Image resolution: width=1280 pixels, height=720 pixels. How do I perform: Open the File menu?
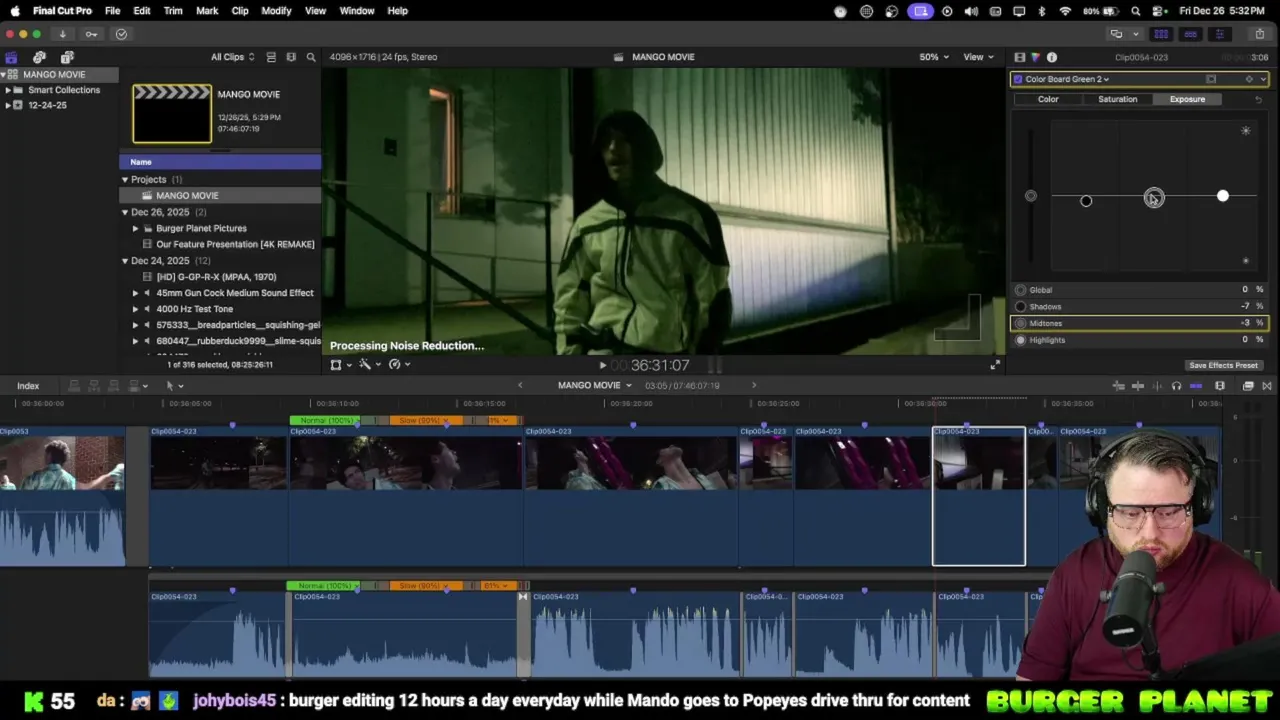(x=112, y=11)
